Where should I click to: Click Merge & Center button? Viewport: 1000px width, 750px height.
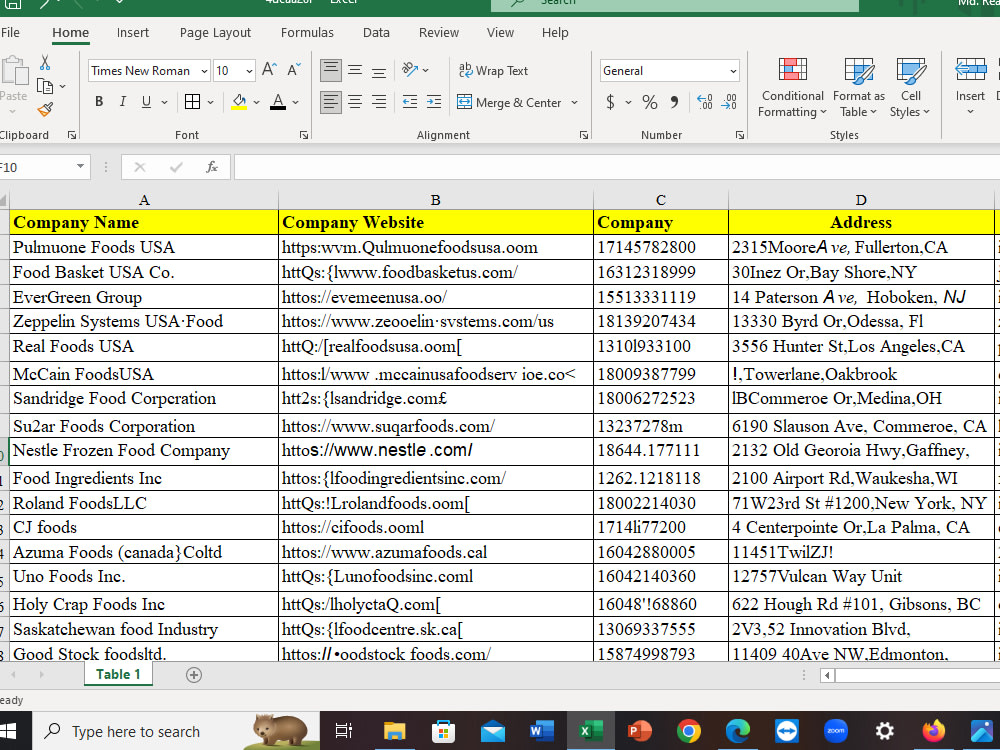(509, 102)
